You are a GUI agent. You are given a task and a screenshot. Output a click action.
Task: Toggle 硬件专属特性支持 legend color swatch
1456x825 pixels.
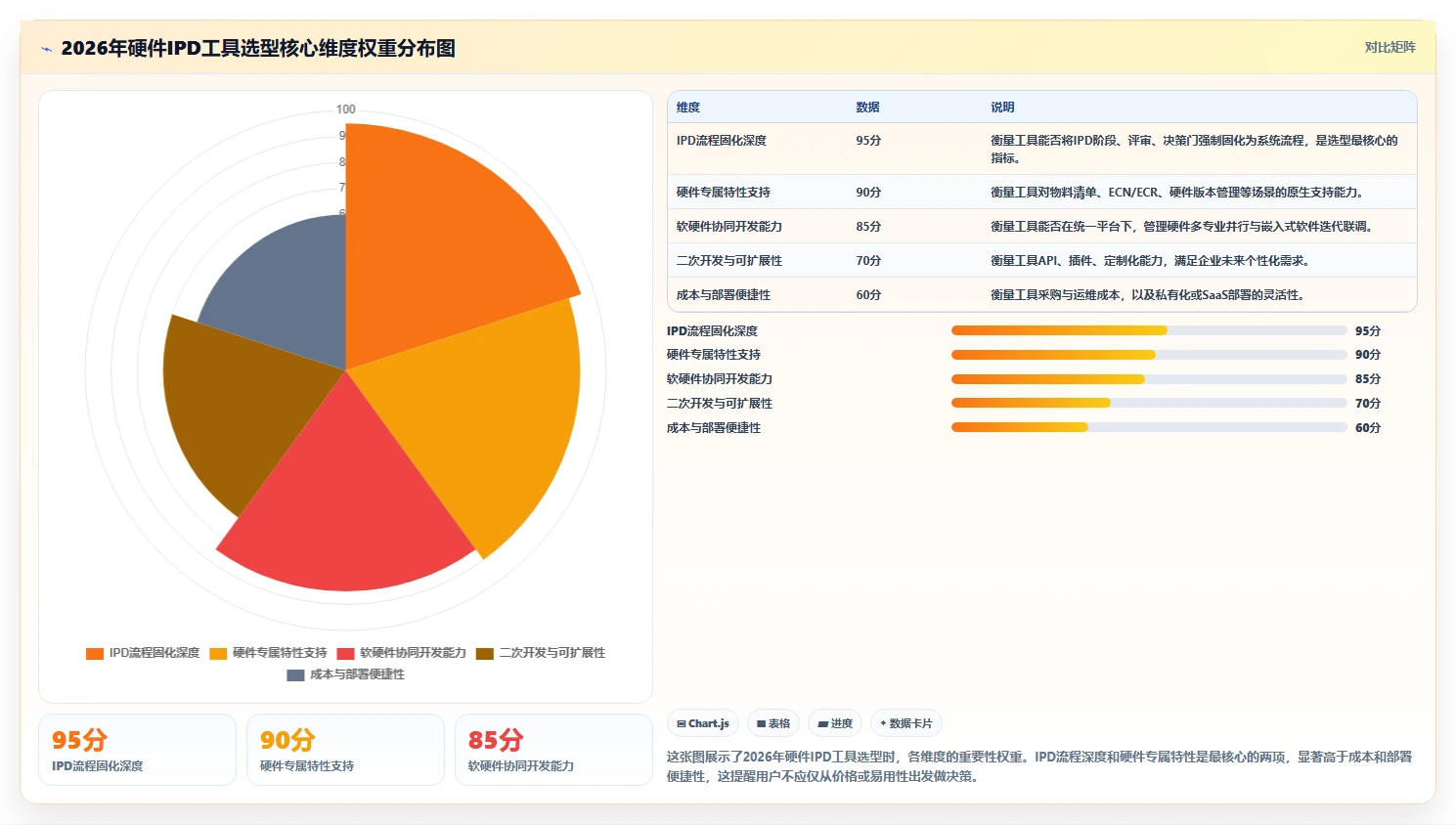(218, 653)
